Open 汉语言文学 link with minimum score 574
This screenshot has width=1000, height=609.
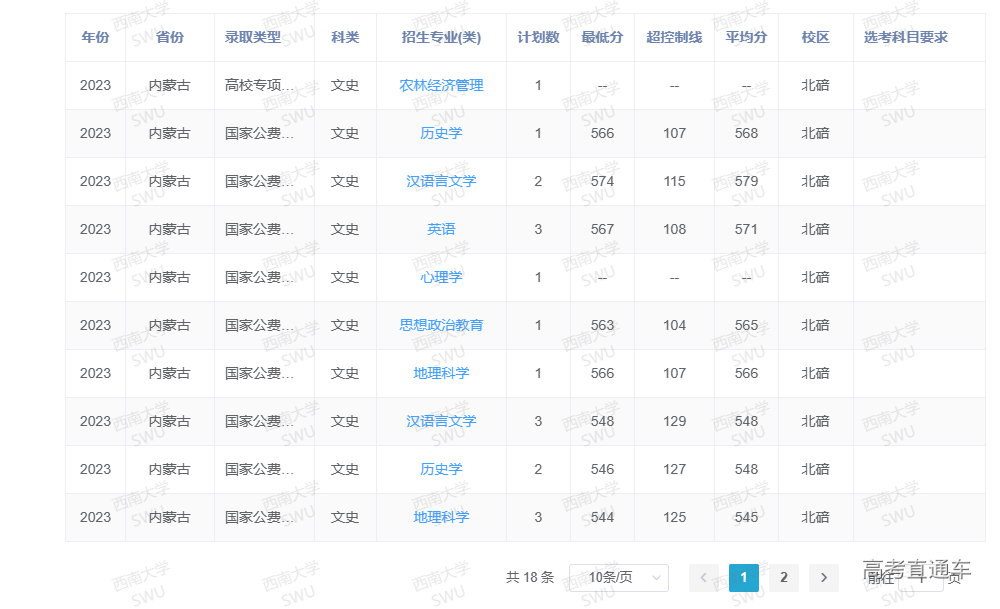[441, 182]
